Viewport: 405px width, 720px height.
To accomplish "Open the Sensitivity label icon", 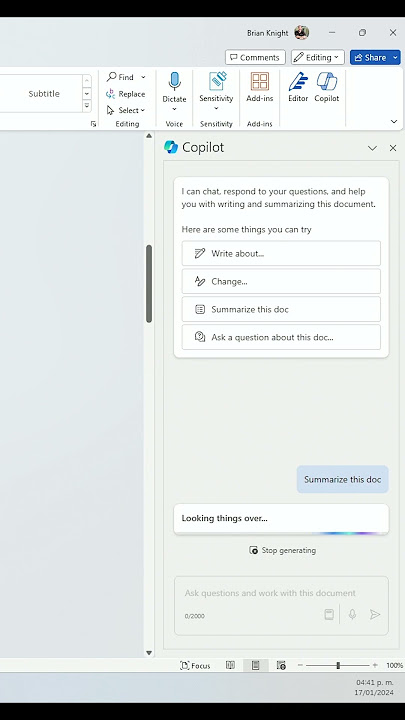I will tap(216, 81).
